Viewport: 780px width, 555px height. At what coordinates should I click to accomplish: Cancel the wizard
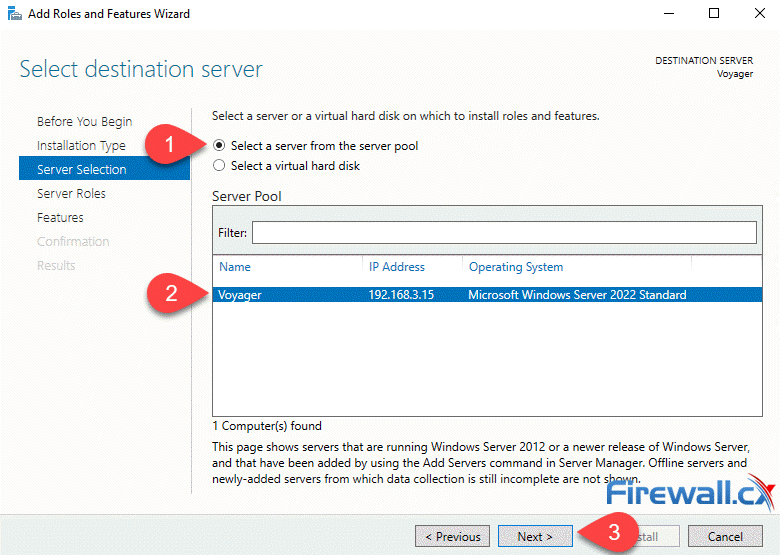pyautogui.click(x=725, y=536)
